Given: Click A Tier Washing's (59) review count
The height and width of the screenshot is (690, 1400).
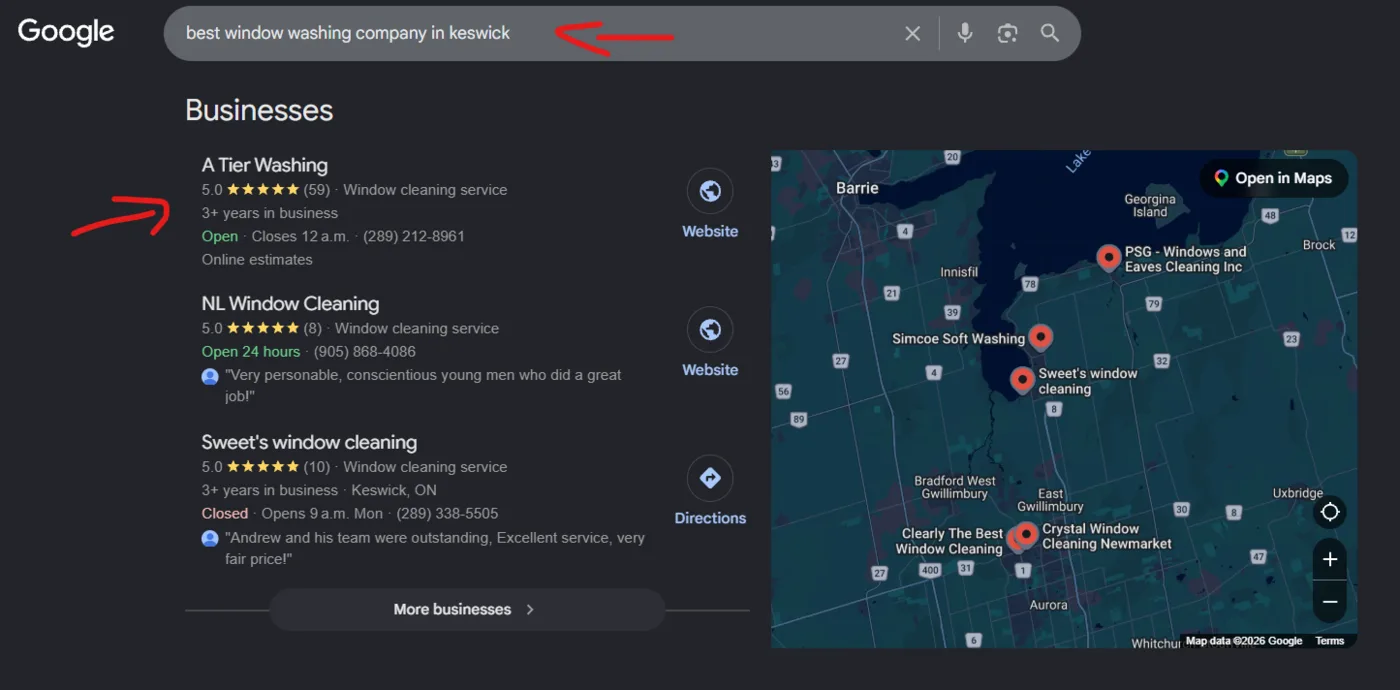Looking at the screenshot, I should [317, 190].
